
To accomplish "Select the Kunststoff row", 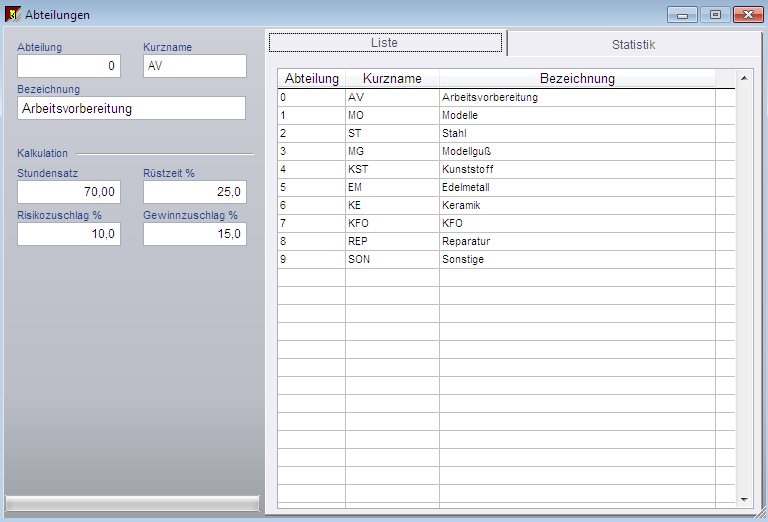I will [x=506, y=169].
